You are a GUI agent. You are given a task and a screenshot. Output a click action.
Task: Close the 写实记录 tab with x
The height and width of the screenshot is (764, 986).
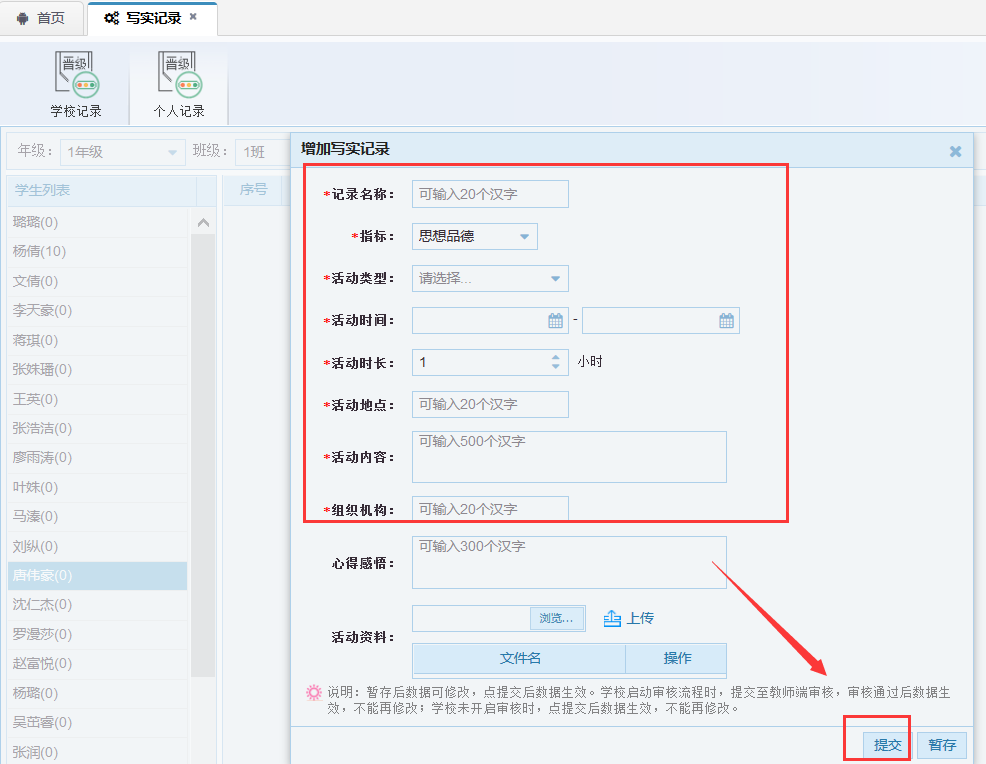click(x=193, y=17)
